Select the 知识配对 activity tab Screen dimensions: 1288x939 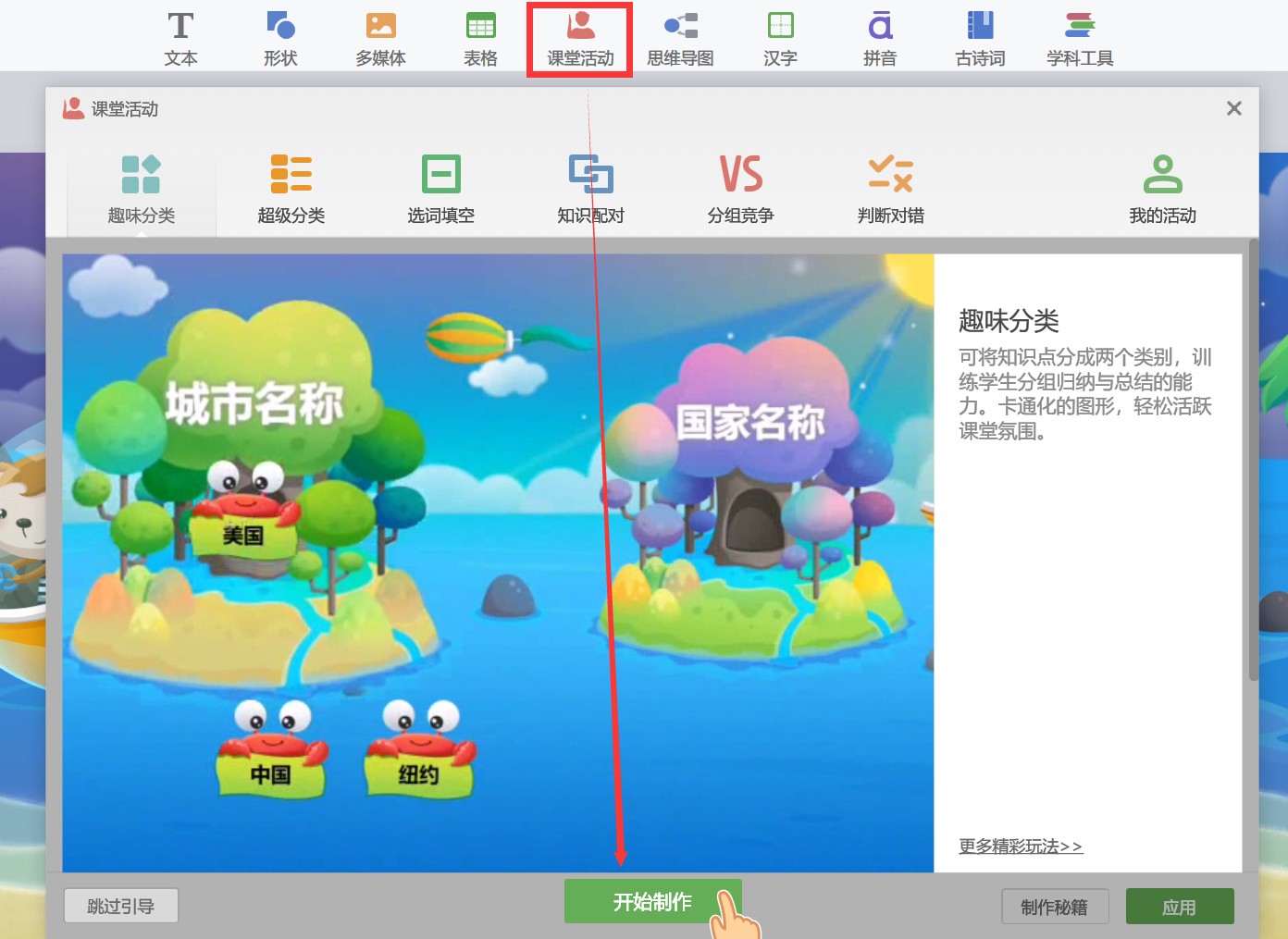[x=590, y=190]
